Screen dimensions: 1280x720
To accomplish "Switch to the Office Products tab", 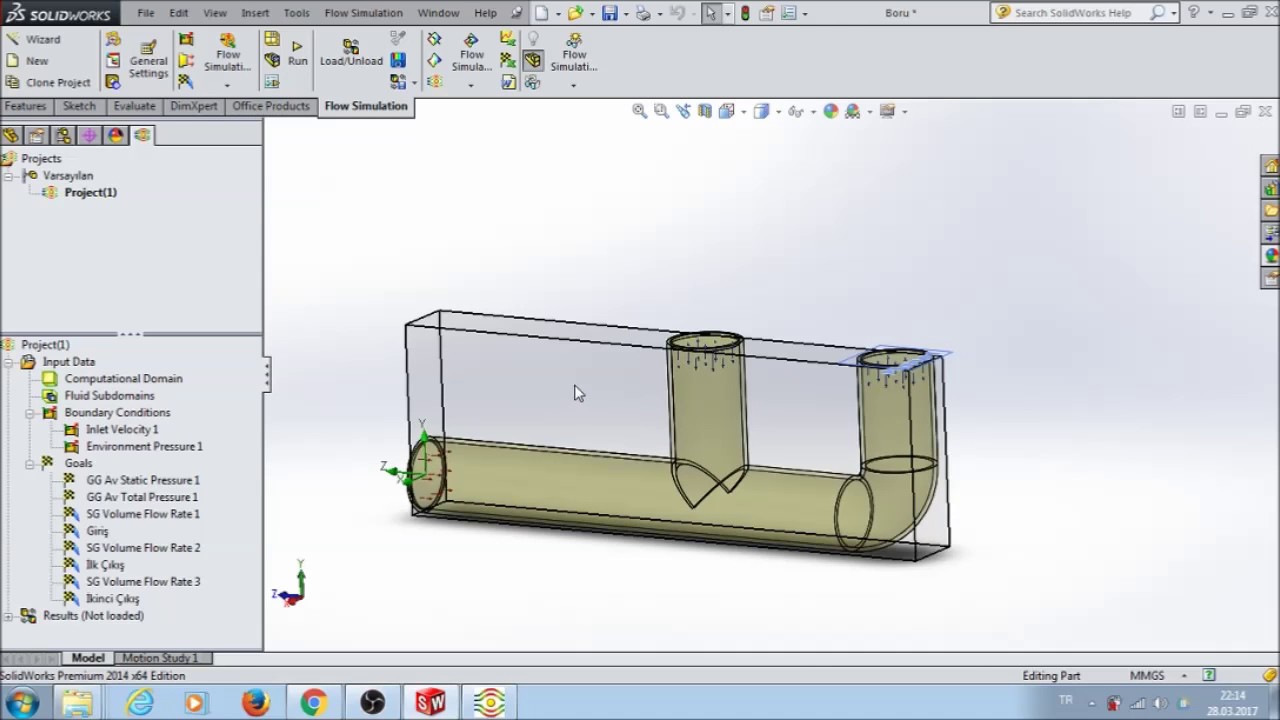I will (271, 106).
